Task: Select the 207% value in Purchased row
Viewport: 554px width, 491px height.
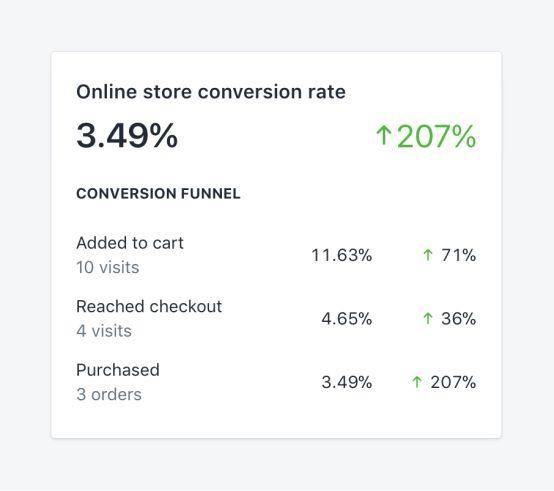Action: click(x=453, y=382)
